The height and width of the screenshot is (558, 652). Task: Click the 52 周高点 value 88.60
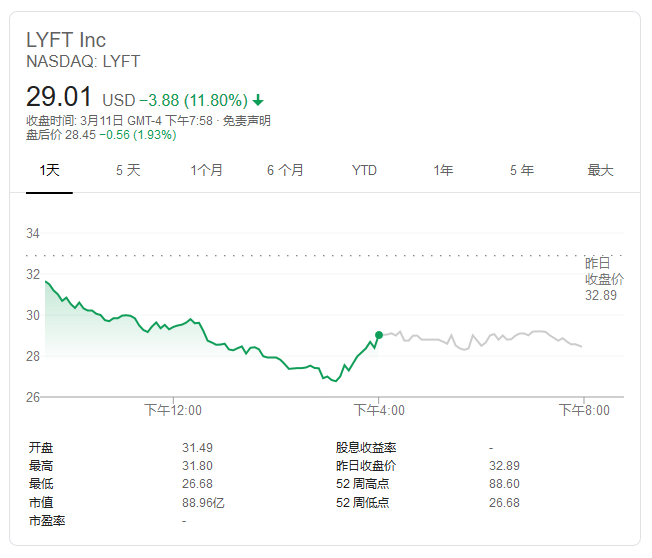click(503, 484)
